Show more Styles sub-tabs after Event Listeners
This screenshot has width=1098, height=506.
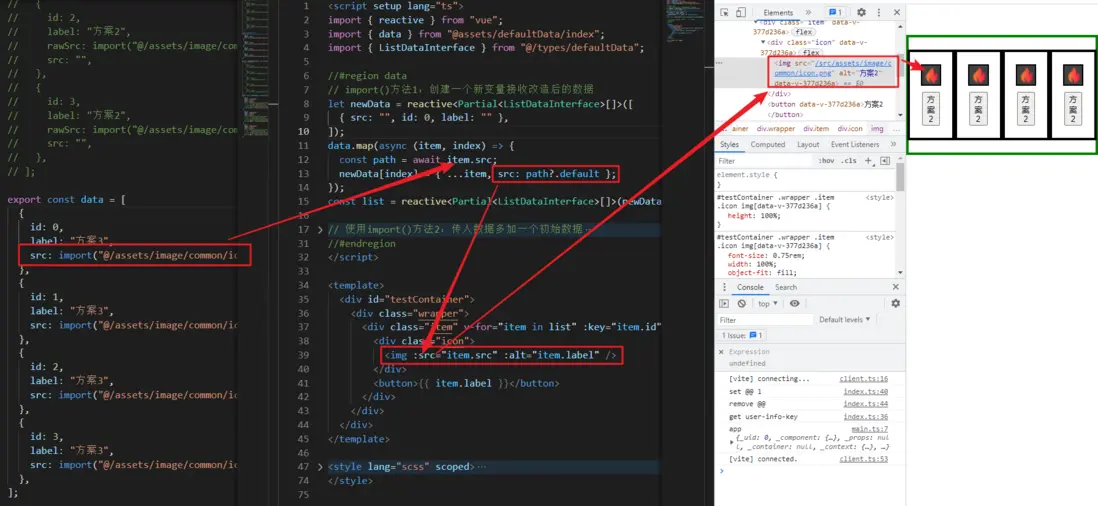(x=894, y=144)
